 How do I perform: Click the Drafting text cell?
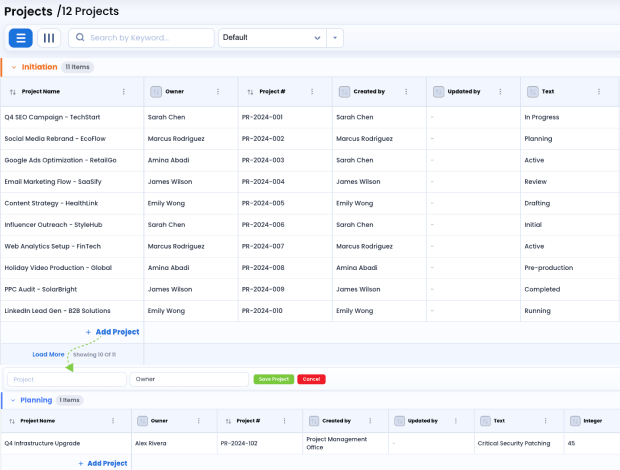[537, 204]
